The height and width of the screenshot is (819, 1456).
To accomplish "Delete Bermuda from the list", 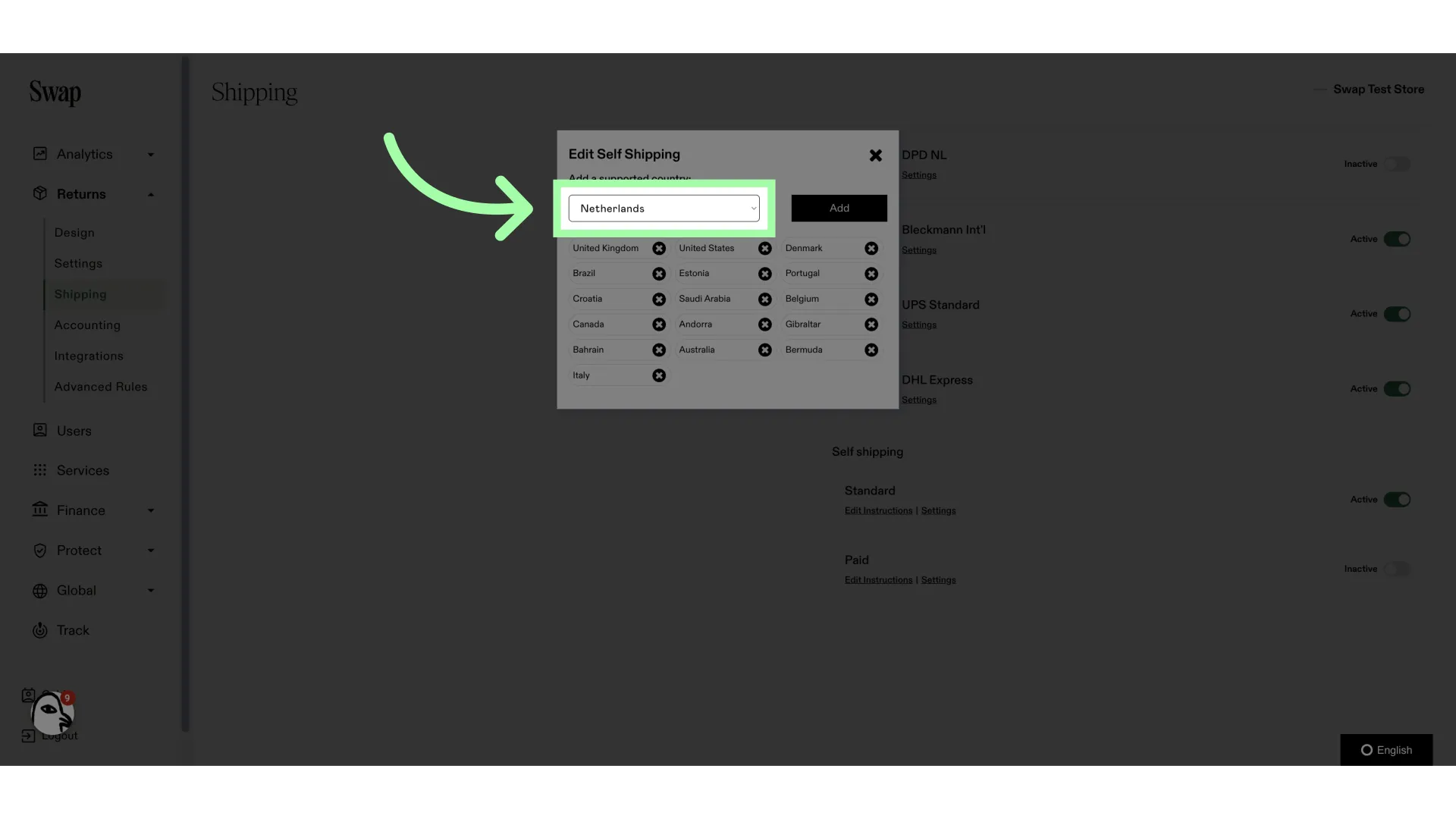I will click(x=871, y=350).
